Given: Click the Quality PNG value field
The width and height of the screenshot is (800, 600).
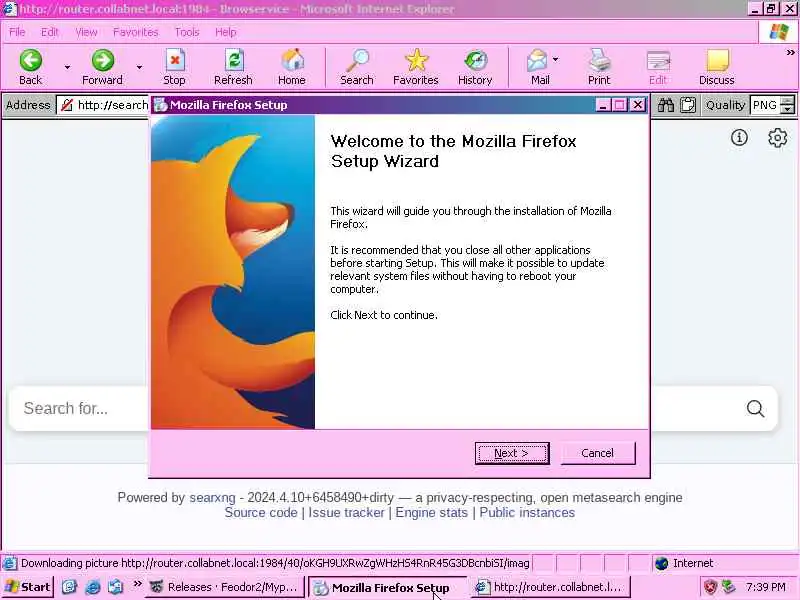Looking at the screenshot, I should tap(765, 105).
